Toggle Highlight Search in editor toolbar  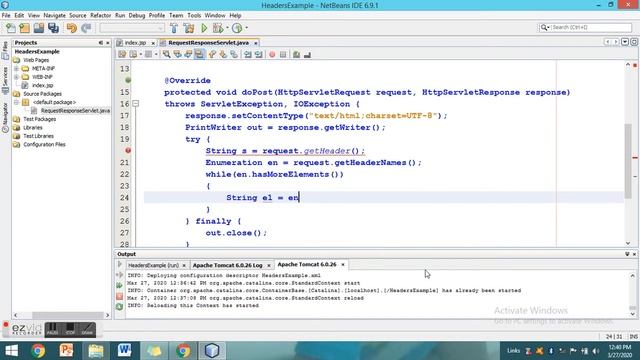click(x=199, y=54)
